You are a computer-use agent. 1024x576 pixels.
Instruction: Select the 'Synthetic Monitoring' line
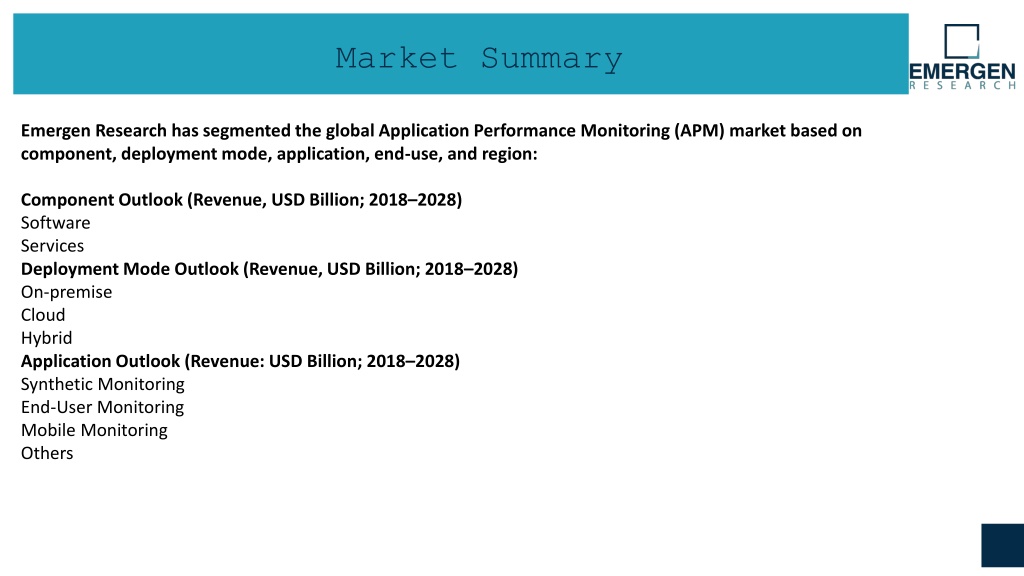(103, 384)
